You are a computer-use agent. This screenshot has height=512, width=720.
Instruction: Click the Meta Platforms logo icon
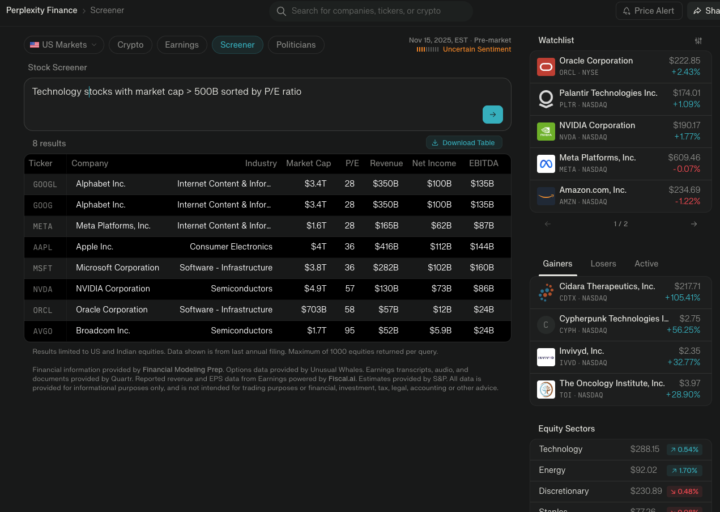pyautogui.click(x=546, y=164)
